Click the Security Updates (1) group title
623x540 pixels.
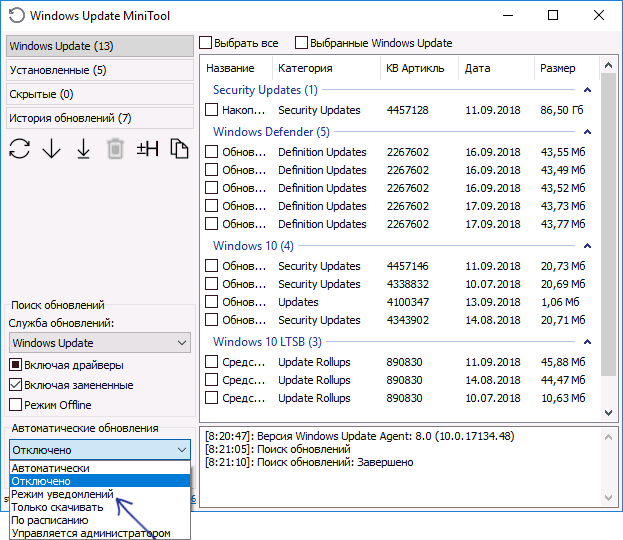point(265,90)
